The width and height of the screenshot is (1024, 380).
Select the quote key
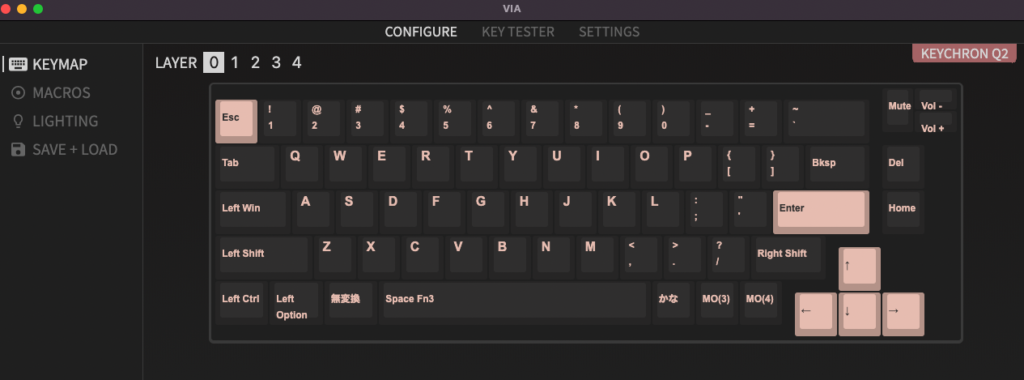(750, 211)
